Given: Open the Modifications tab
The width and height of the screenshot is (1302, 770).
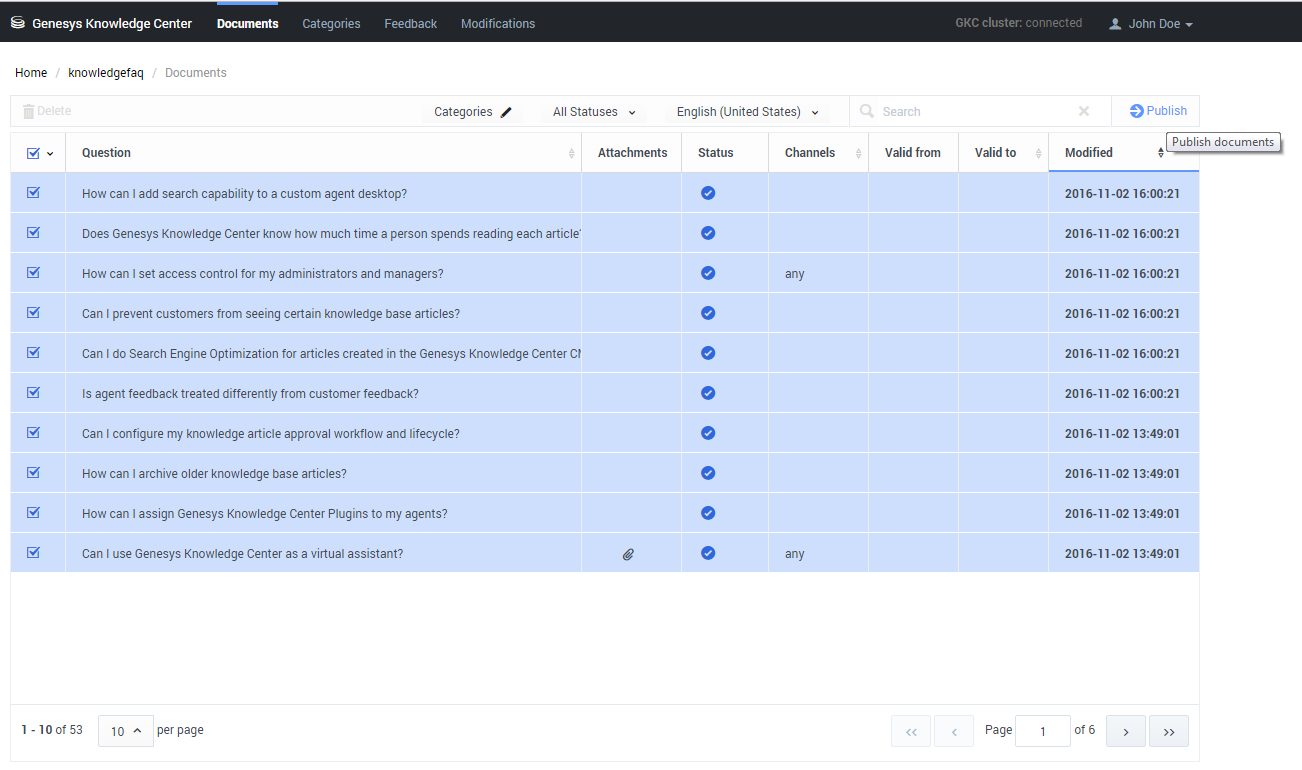Looking at the screenshot, I should click(498, 23).
